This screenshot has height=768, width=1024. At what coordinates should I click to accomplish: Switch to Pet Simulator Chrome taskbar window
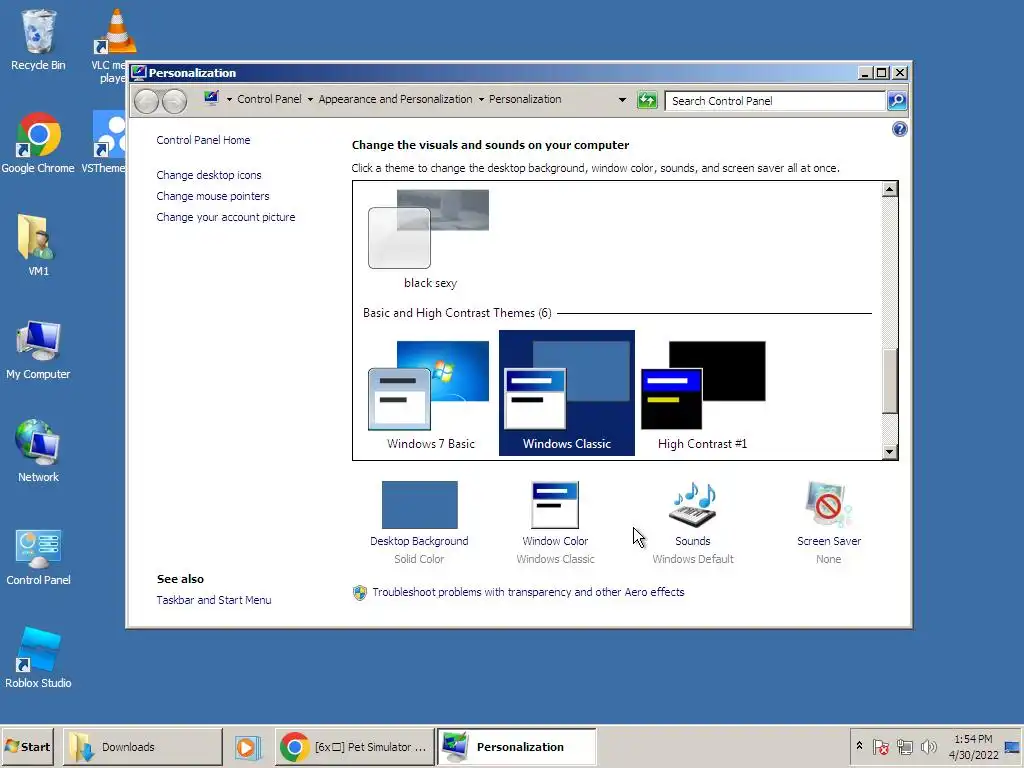tap(354, 747)
